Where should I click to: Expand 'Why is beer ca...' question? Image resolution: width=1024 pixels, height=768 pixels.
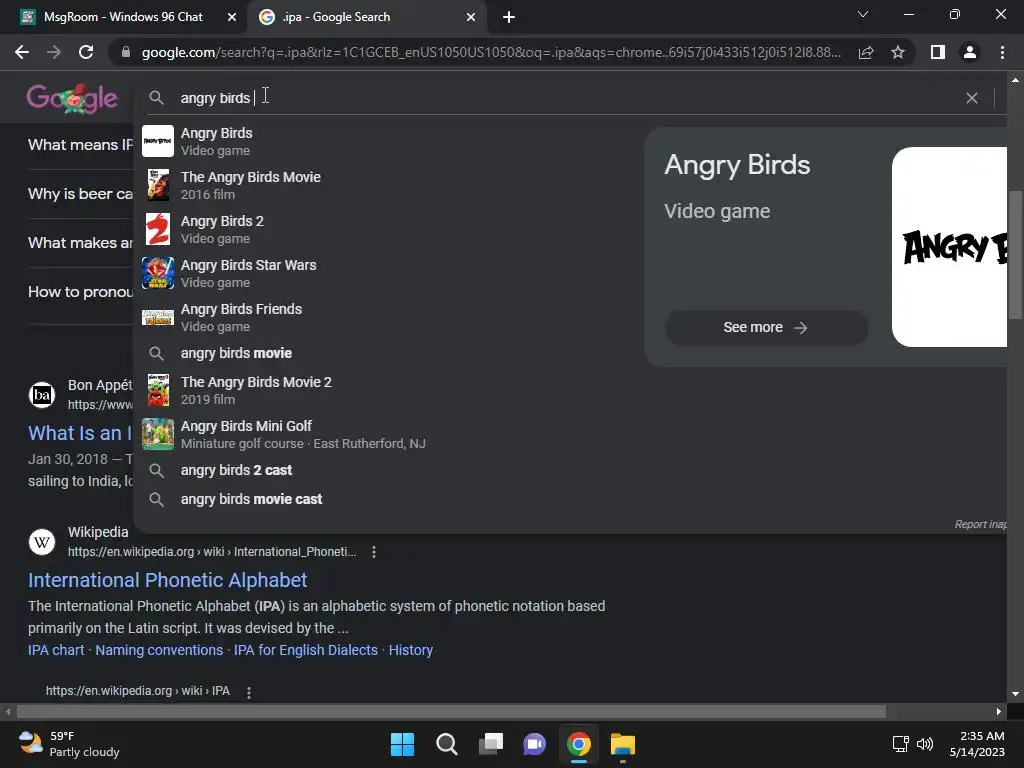80,194
